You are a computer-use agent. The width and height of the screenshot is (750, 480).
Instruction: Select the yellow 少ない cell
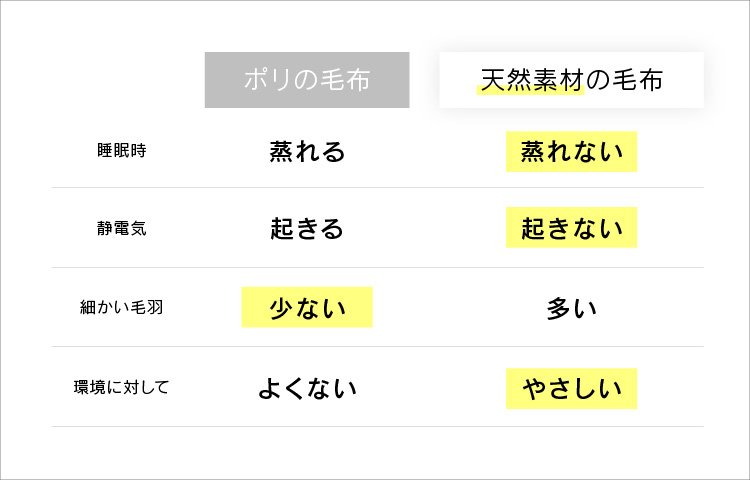[307, 308]
